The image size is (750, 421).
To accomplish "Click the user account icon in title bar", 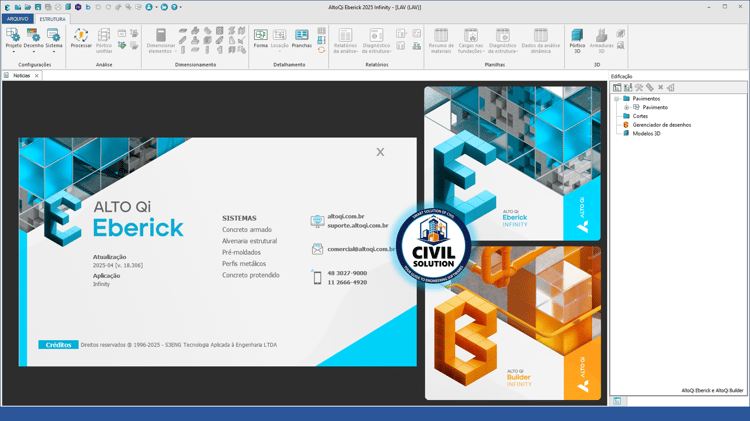I will [x=149, y=7].
